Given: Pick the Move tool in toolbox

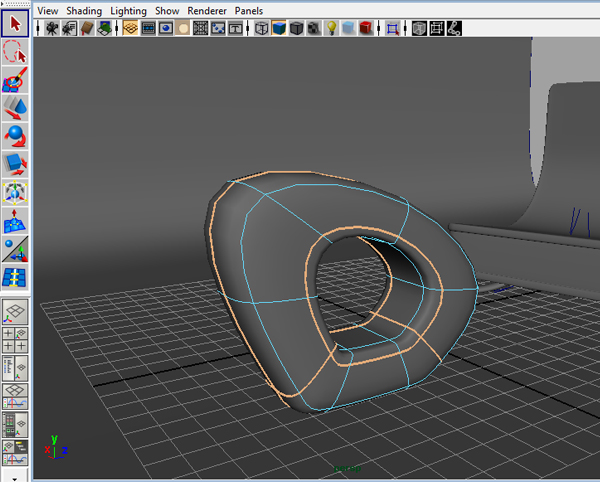Looking at the screenshot, I should click(15, 106).
